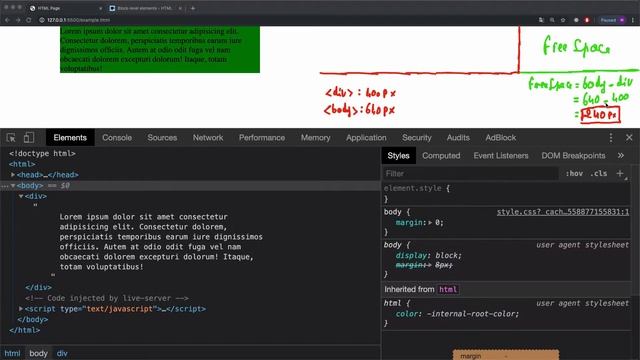The image size is (640, 360).
Task: Close the HTML Page browser tab
Action: point(100,8)
